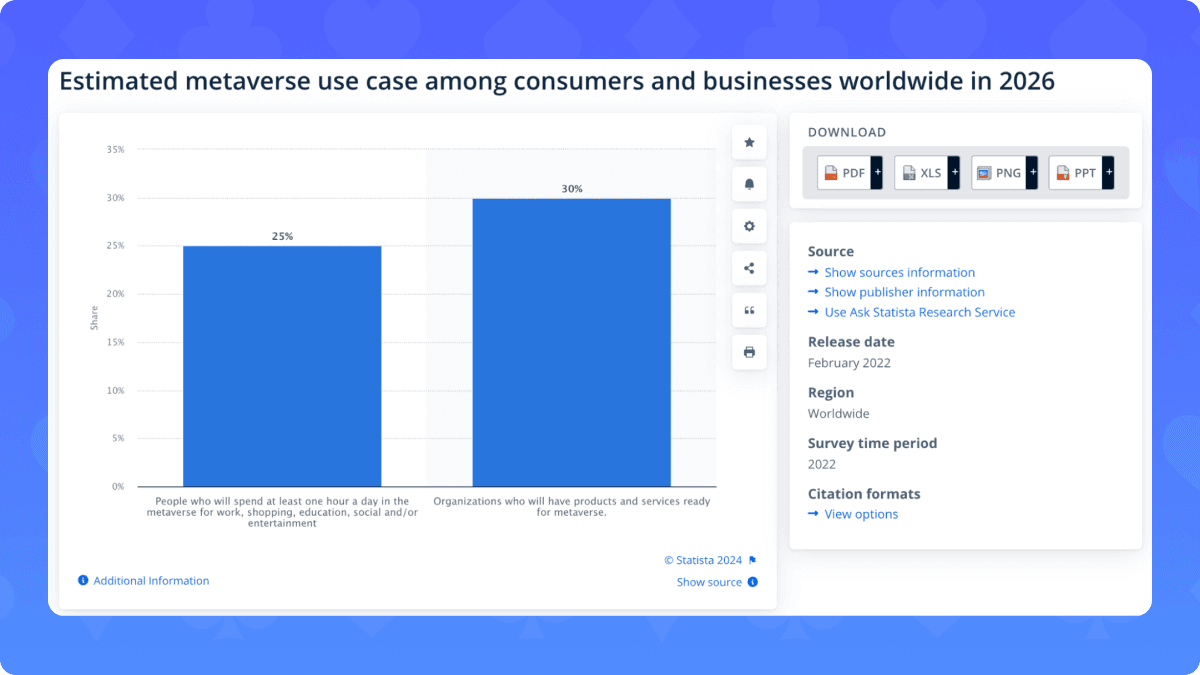This screenshot has height=675, width=1200.
Task: Click the share icon
Action: [x=749, y=268]
